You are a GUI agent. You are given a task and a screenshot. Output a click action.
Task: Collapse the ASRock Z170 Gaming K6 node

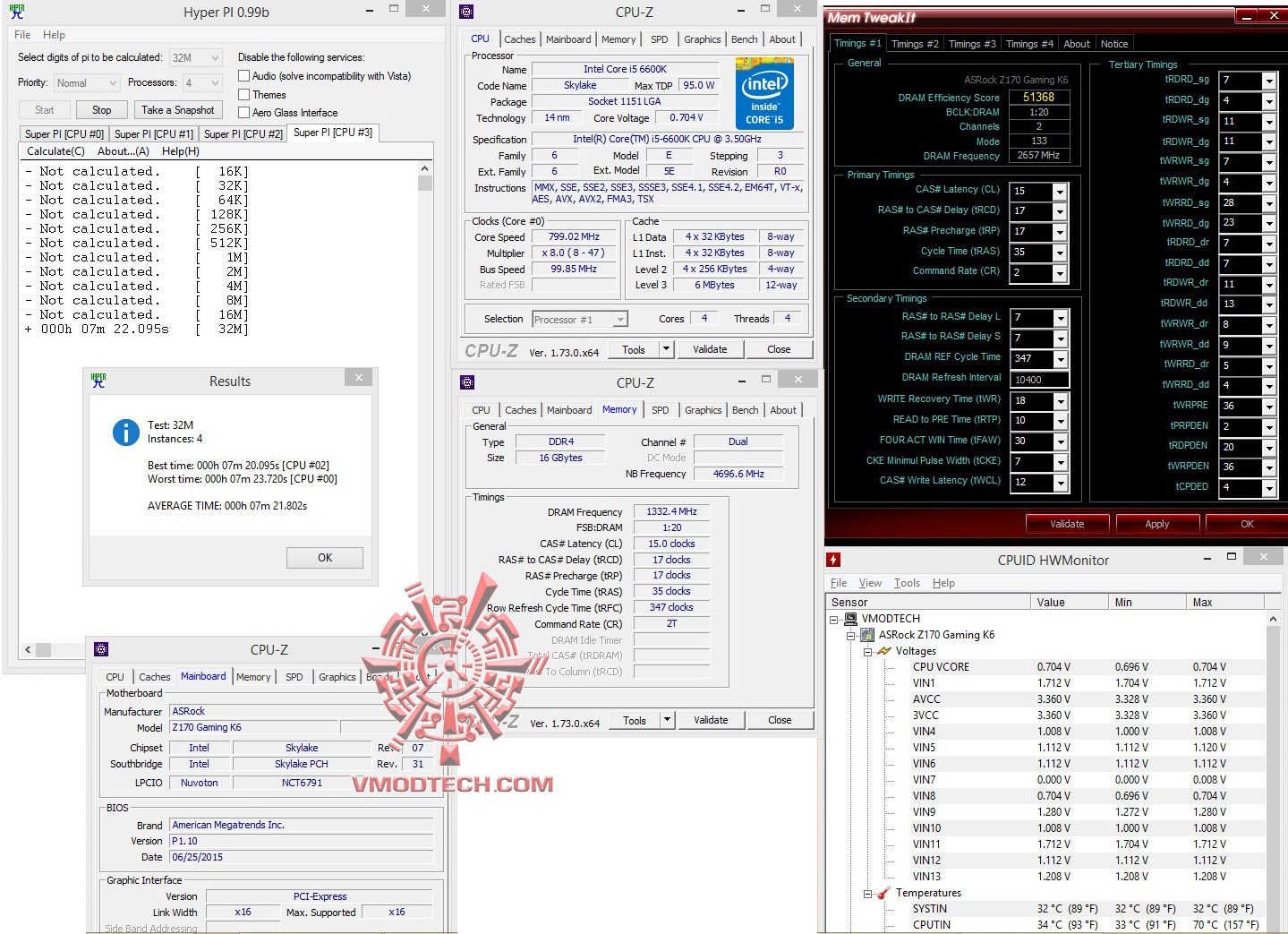coord(850,635)
